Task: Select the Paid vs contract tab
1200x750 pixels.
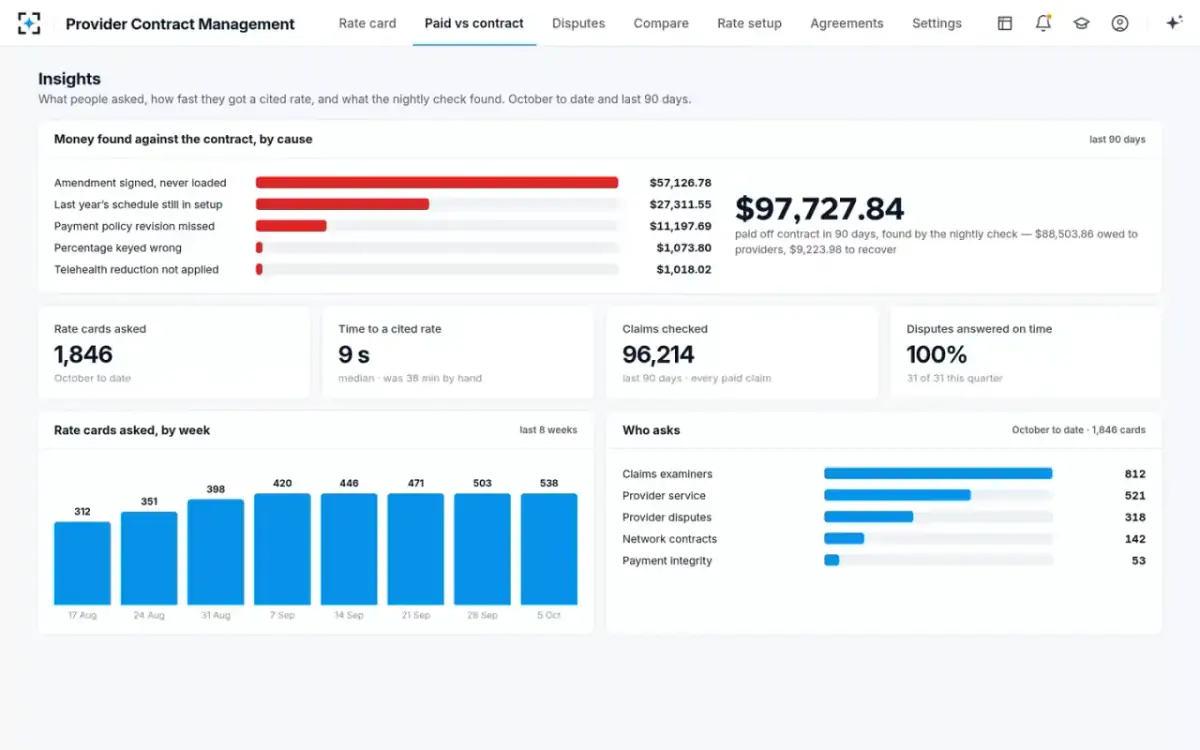Action: click(x=474, y=23)
